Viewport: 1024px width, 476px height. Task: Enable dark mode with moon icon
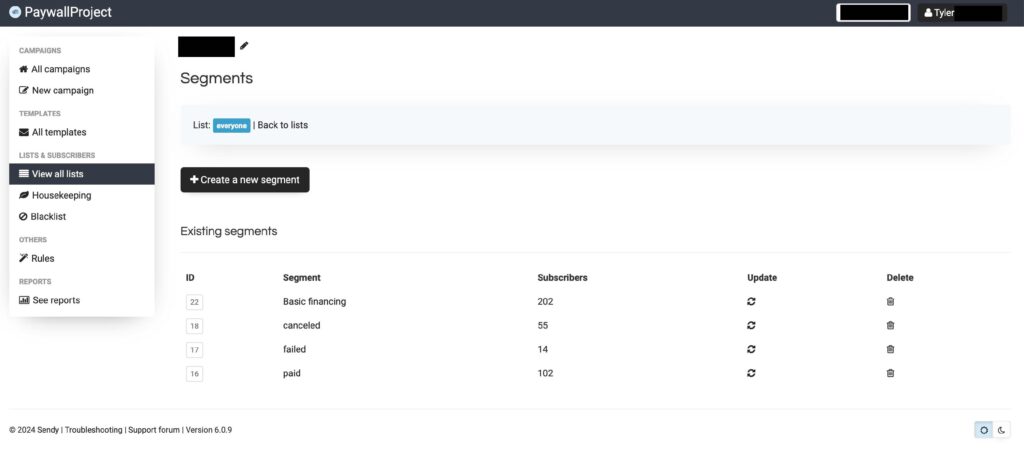1002,430
